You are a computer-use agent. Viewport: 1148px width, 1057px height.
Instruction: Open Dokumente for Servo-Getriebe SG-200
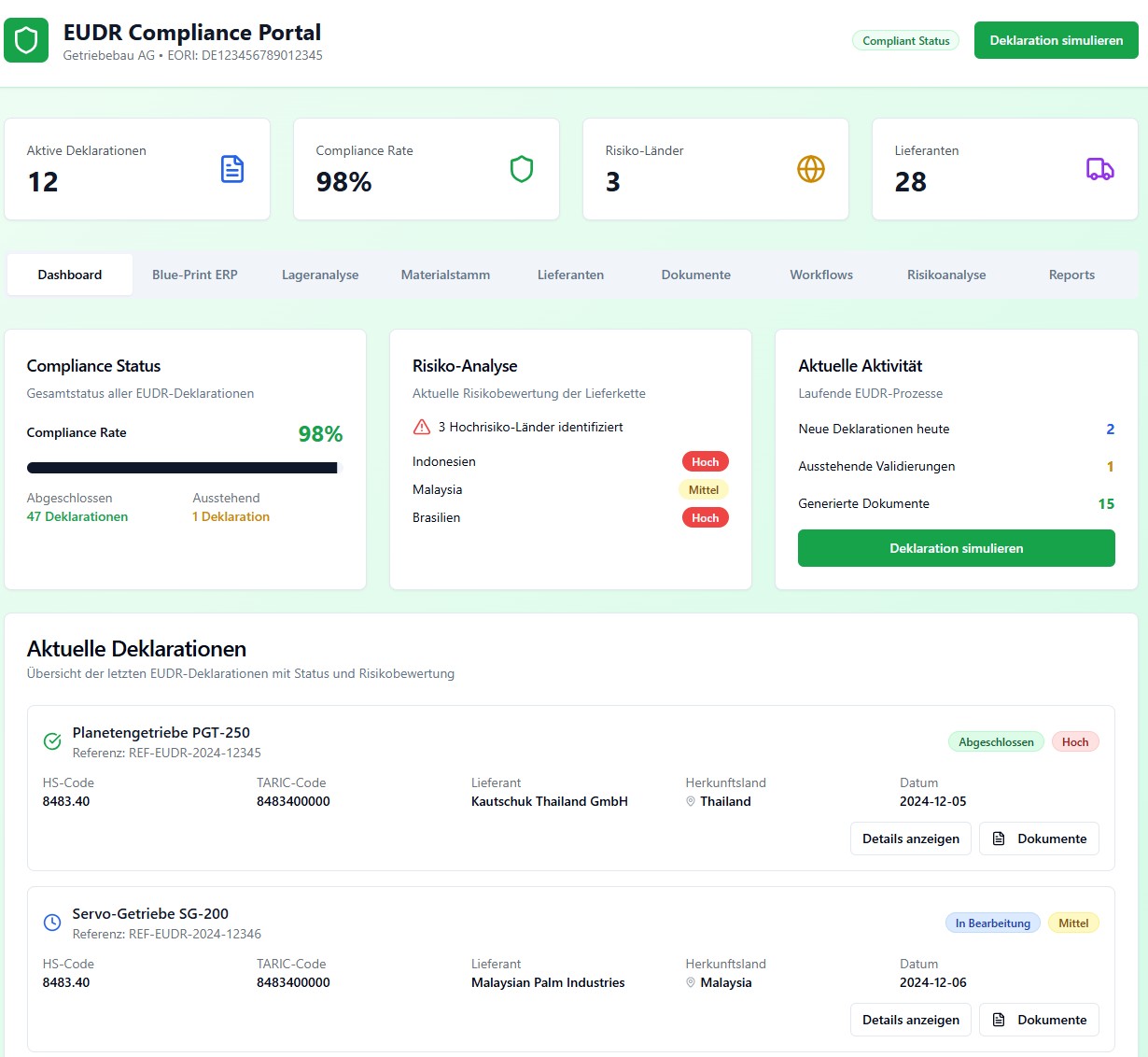point(1039,1020)
